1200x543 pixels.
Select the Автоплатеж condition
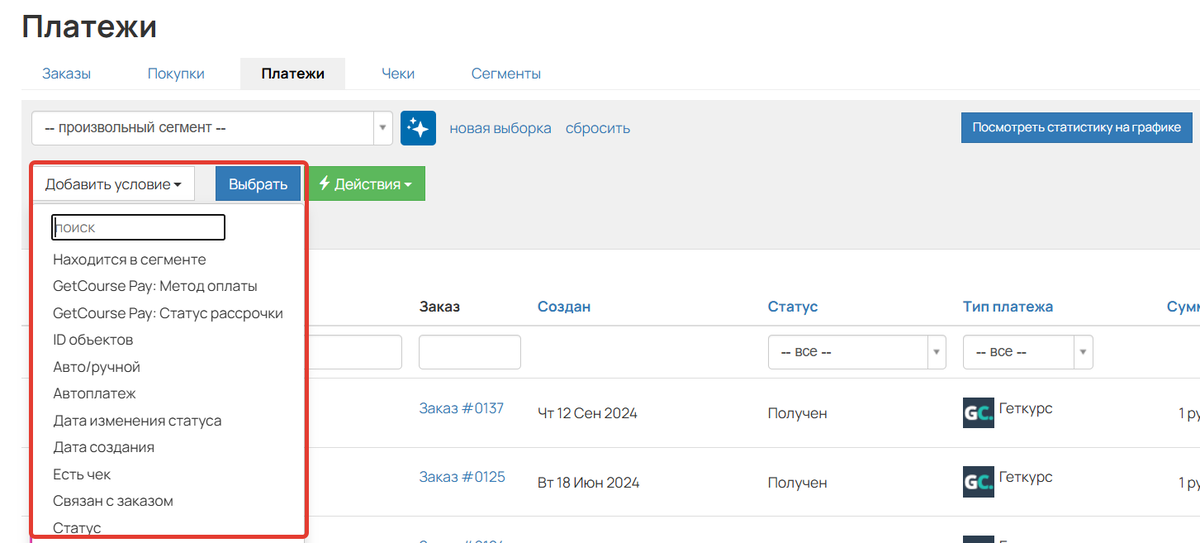[x=94, y=394]
